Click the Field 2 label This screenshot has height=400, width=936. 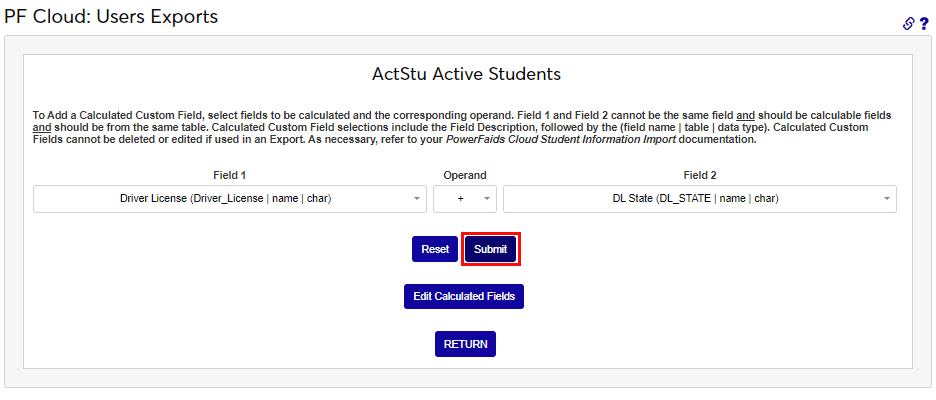(x=700, y=175)
